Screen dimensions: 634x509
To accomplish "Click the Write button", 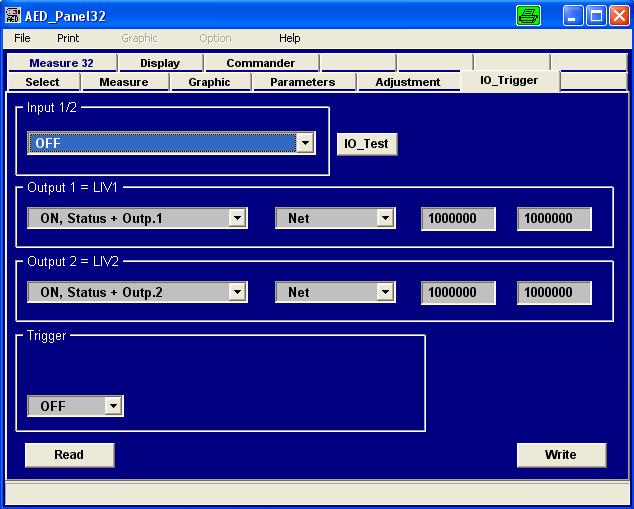I will tap(561, 455).
